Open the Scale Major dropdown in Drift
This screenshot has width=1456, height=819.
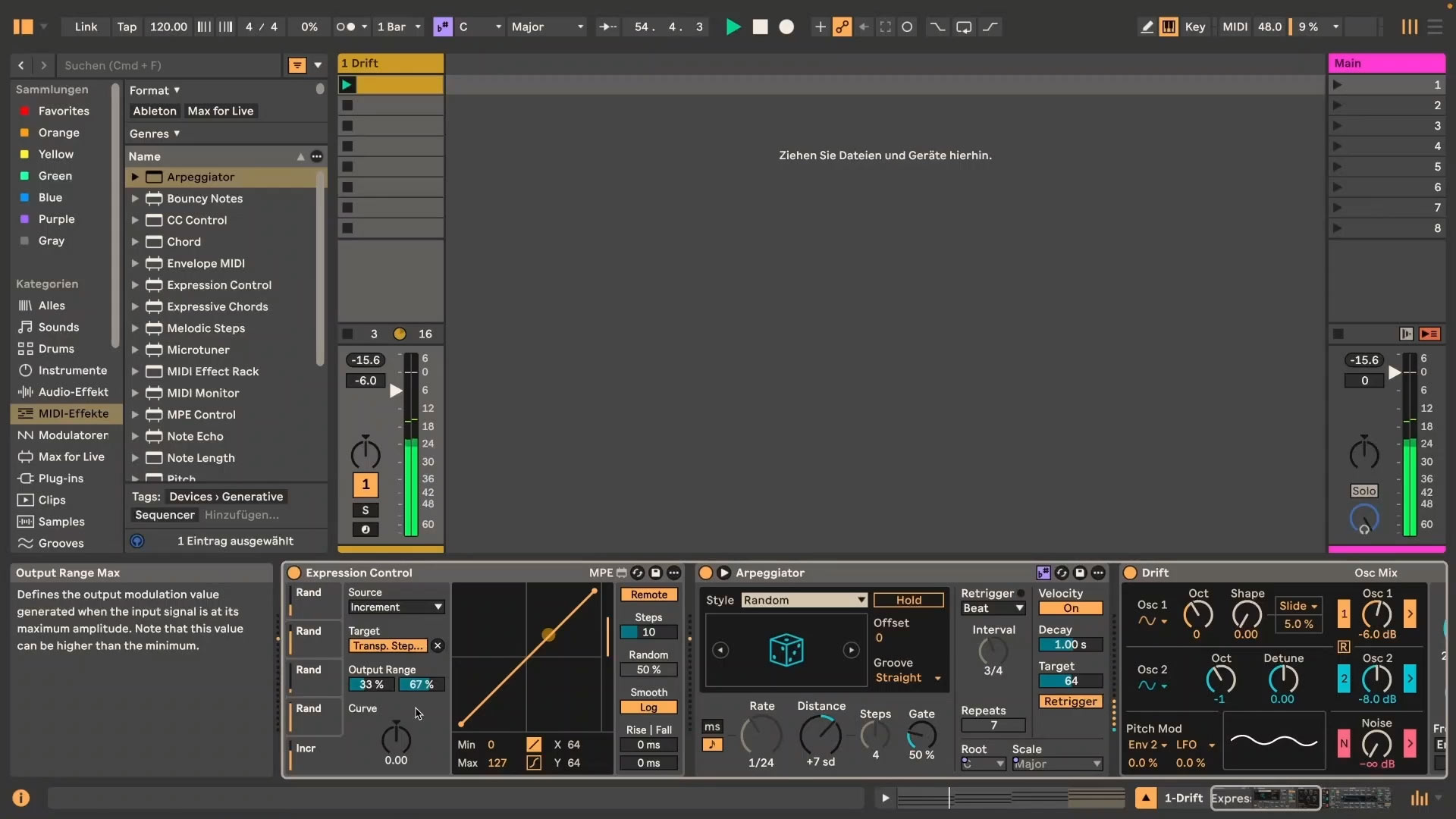point(1057,764)
